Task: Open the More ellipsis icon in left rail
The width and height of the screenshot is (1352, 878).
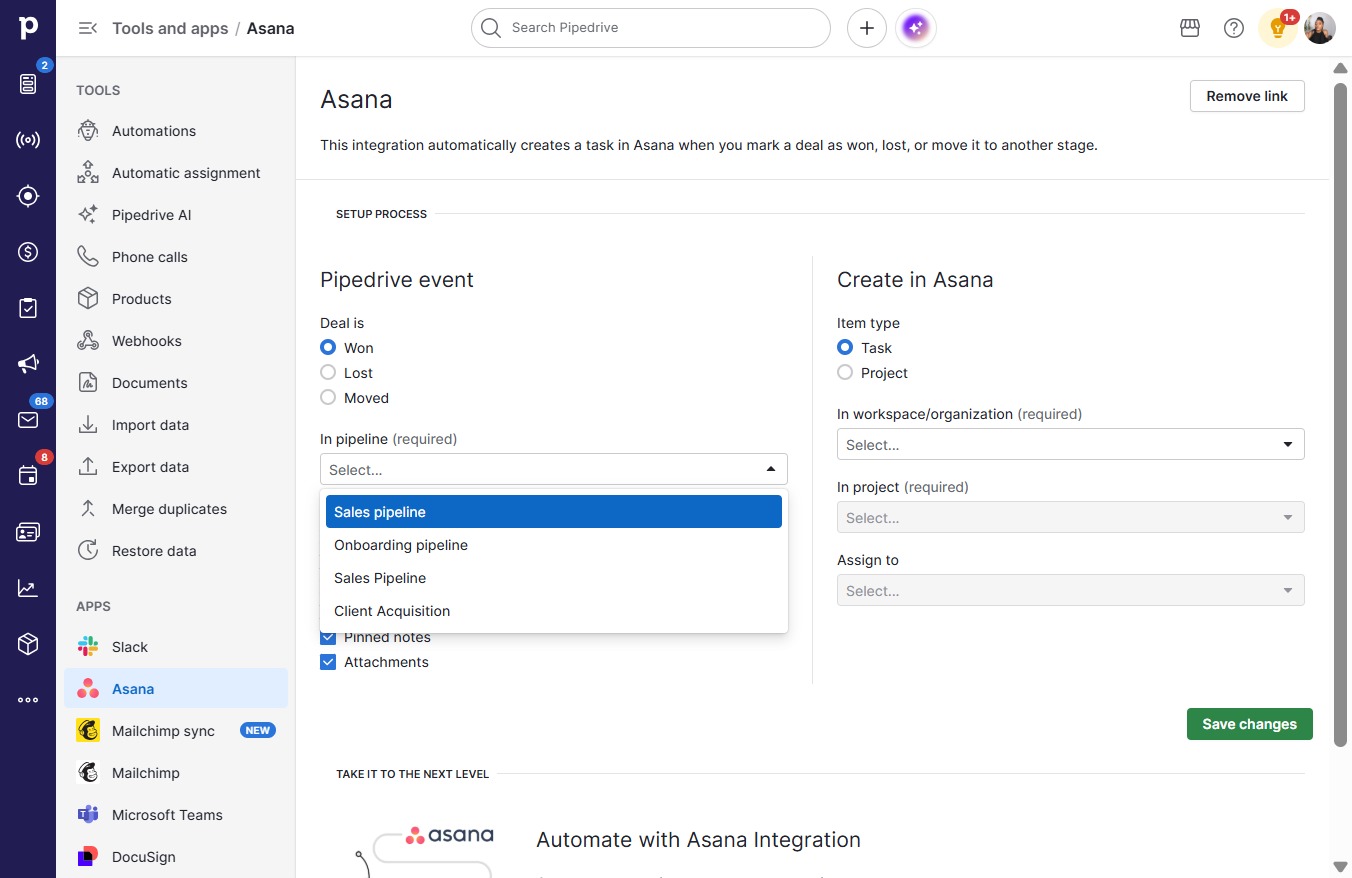Action: point(28,700)
